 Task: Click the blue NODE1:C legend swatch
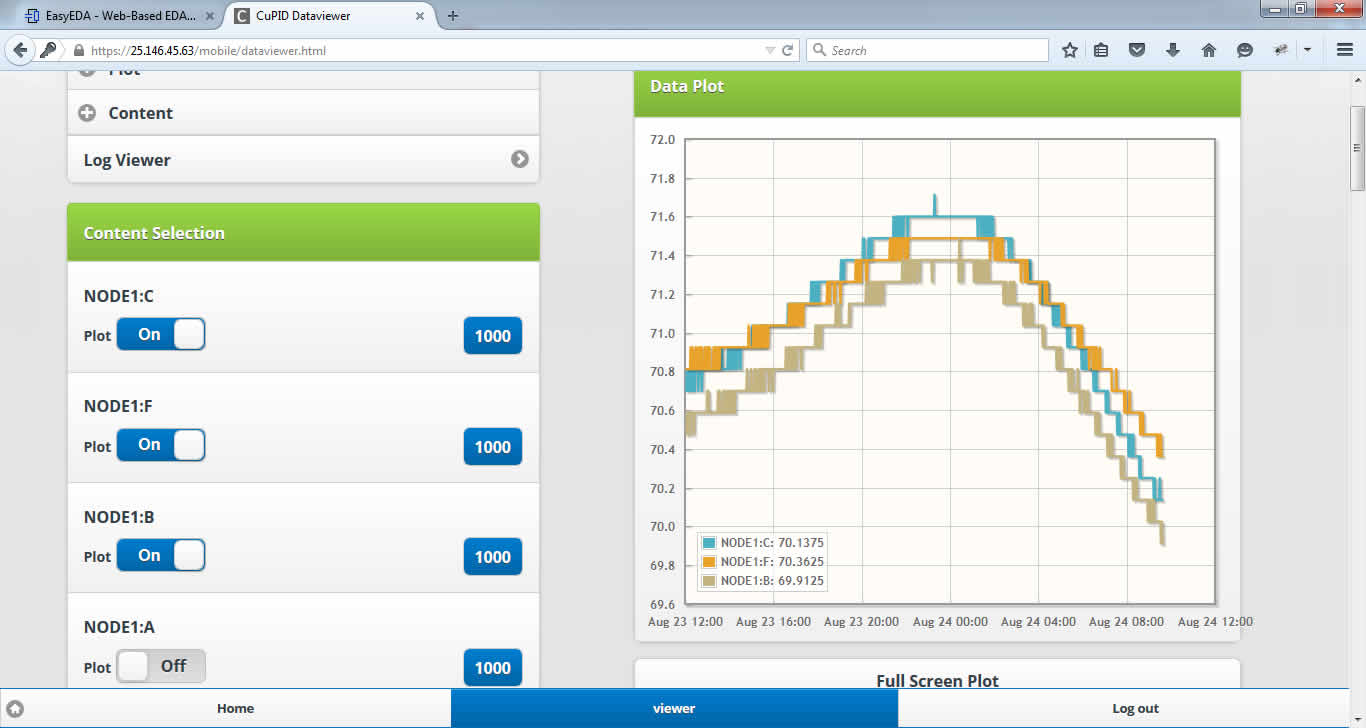click(709, 543)
